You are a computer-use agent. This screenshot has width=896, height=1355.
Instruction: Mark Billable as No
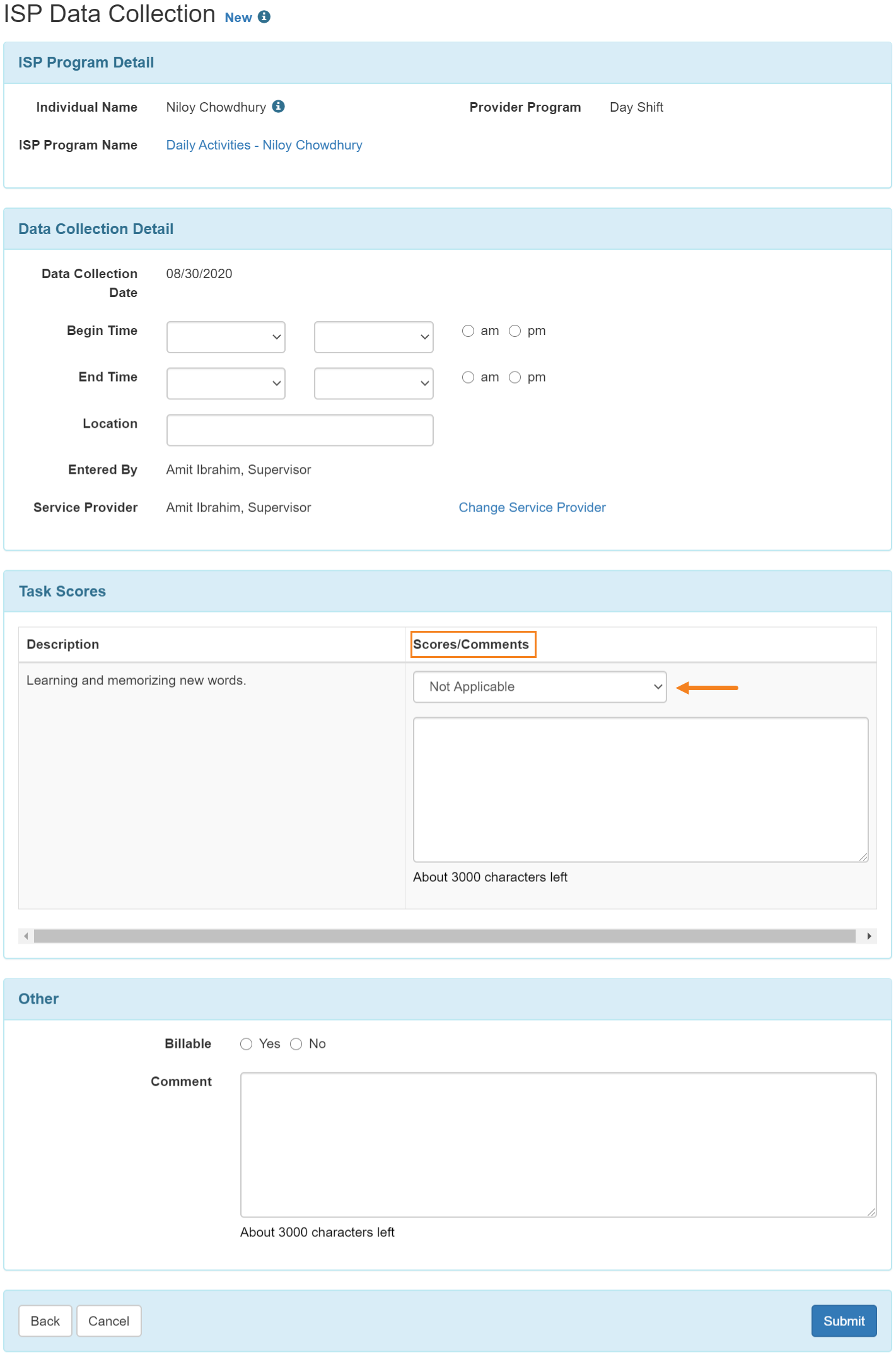(296, 1044)
